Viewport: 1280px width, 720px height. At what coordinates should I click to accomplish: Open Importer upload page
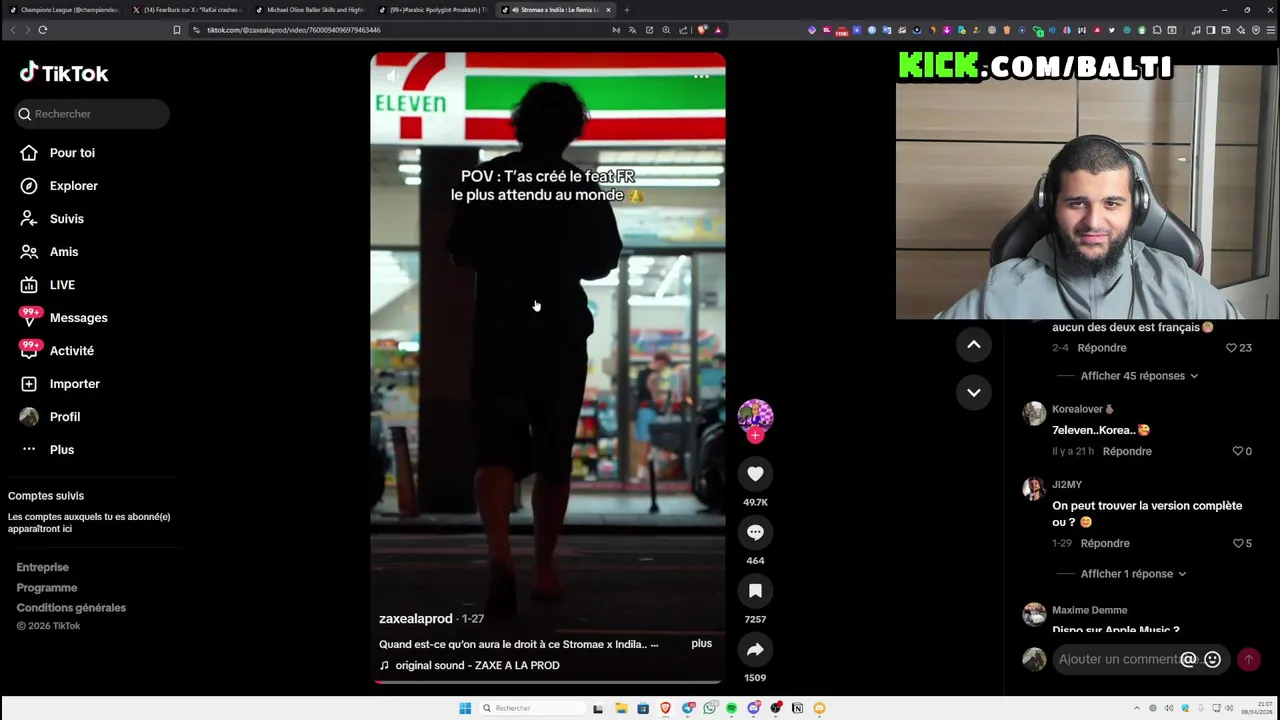(x=75, y=384)
